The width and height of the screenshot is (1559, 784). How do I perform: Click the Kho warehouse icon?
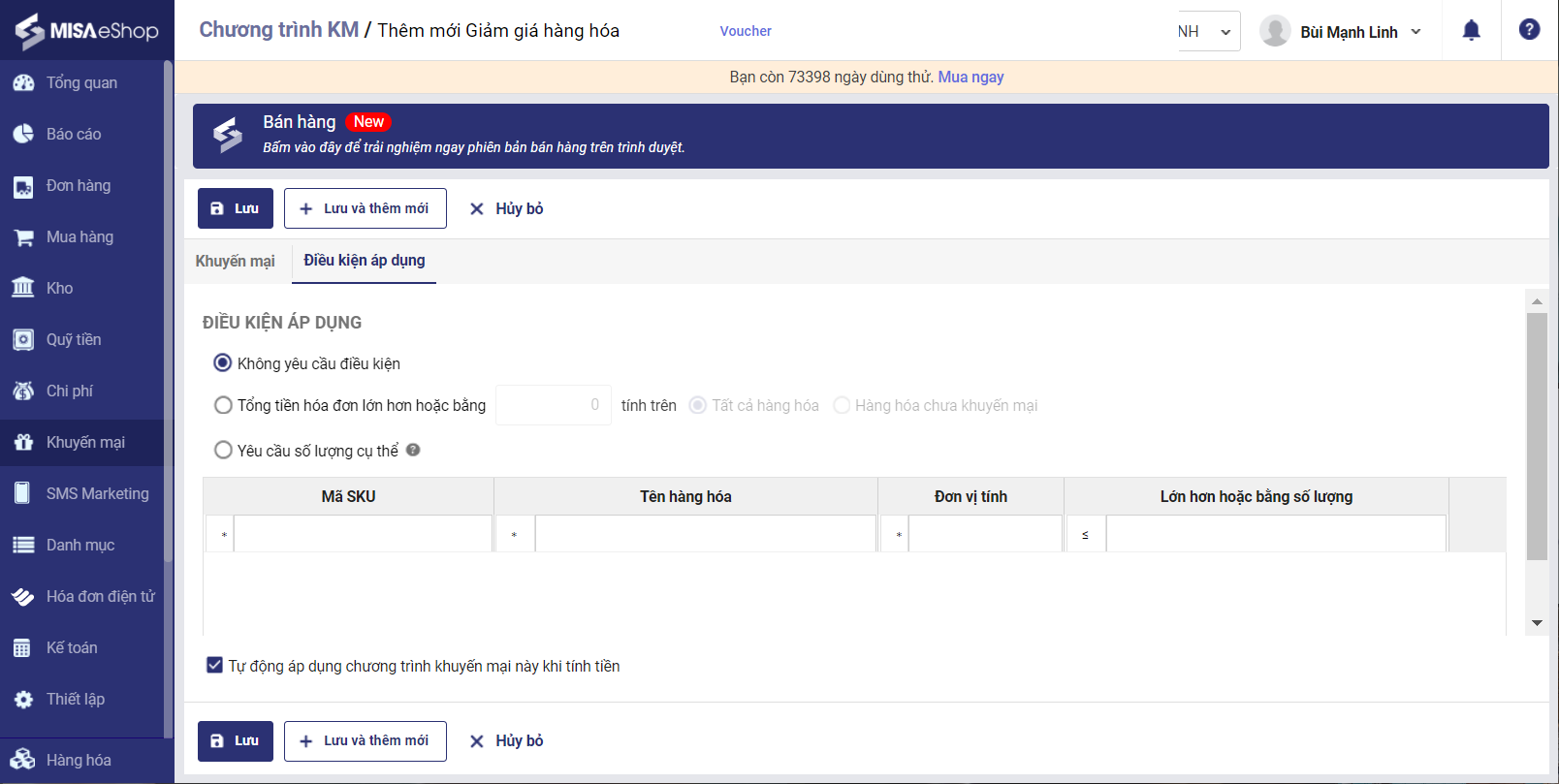pos(23,288)
